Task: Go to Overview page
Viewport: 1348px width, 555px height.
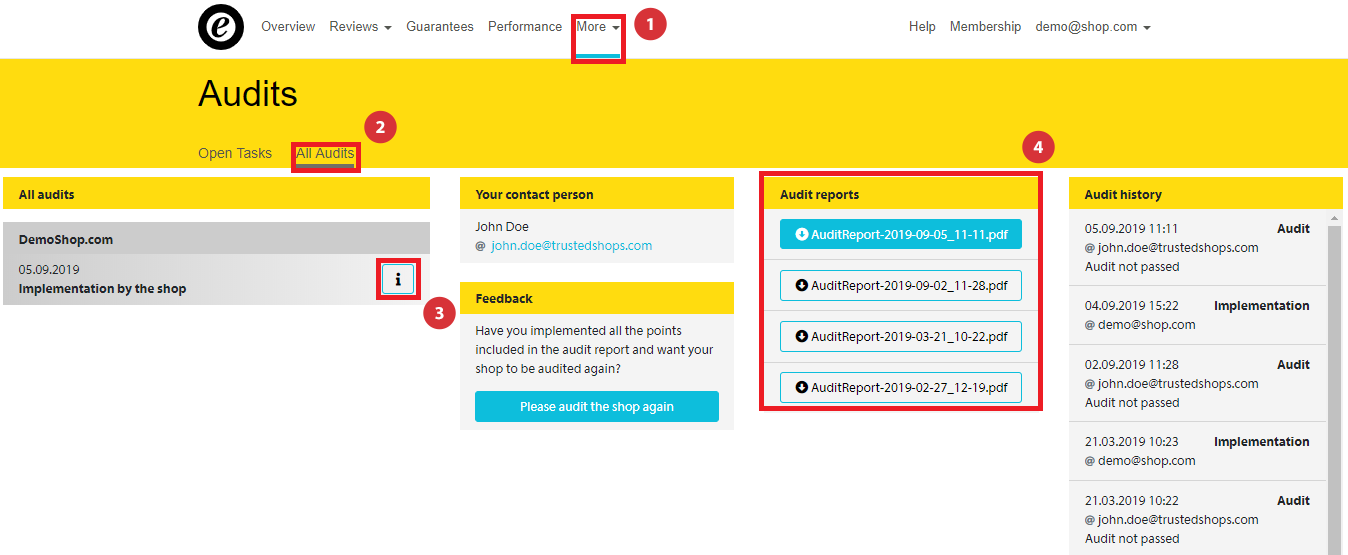Action: tap(288, 27)
